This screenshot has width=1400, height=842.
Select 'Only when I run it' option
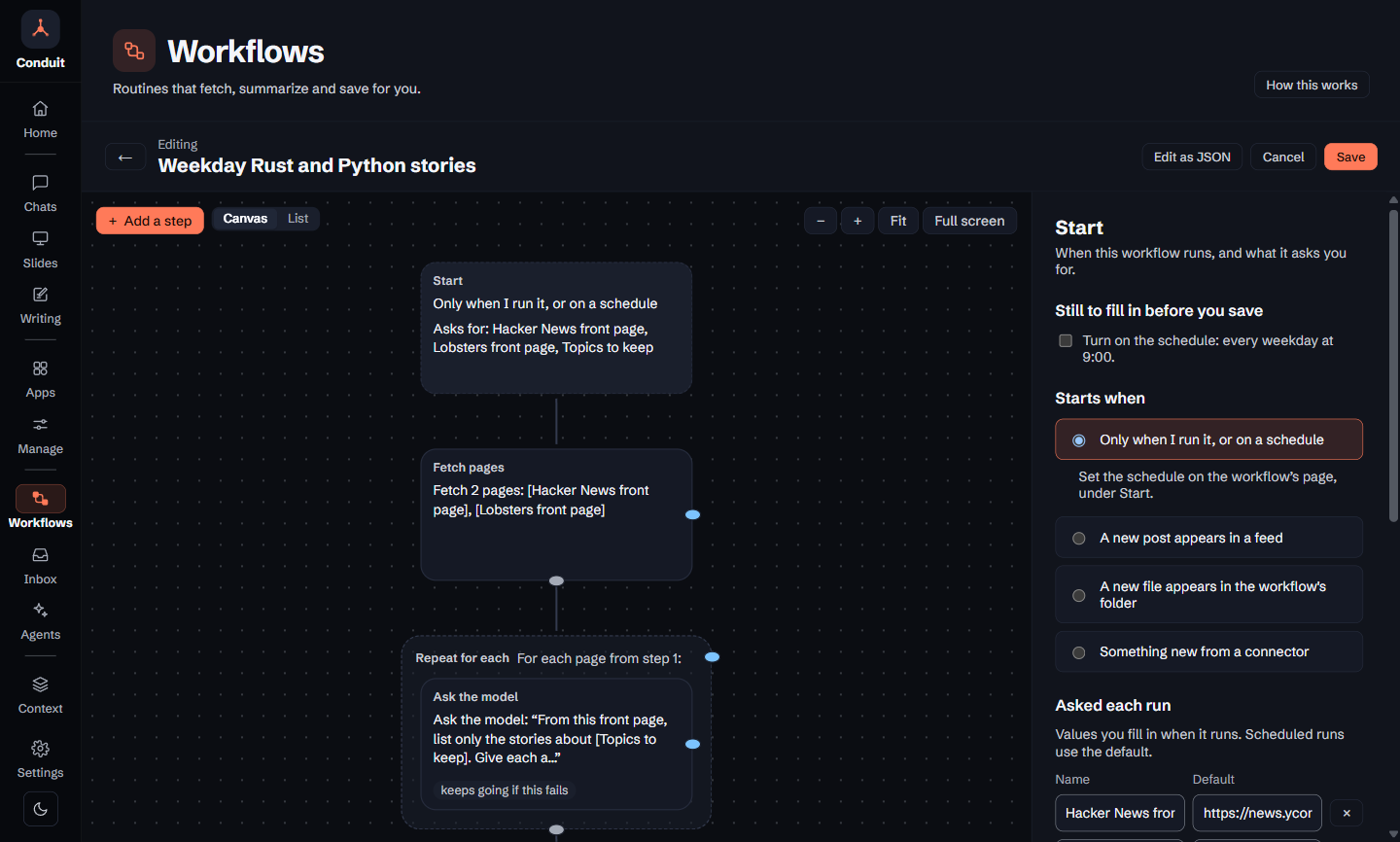click(1208, 439)
